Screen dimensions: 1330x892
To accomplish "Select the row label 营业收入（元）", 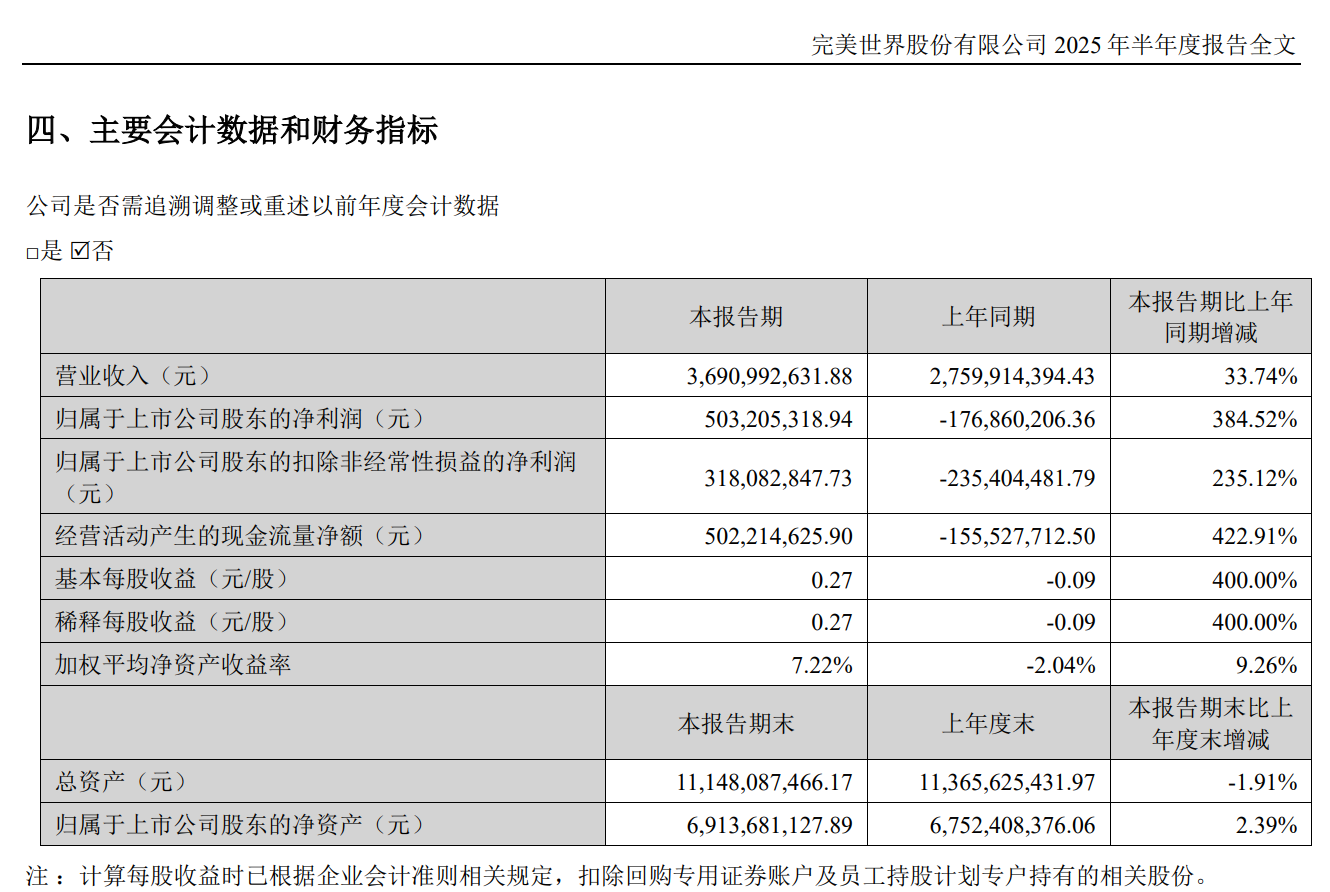I will [x=134, y=376].
